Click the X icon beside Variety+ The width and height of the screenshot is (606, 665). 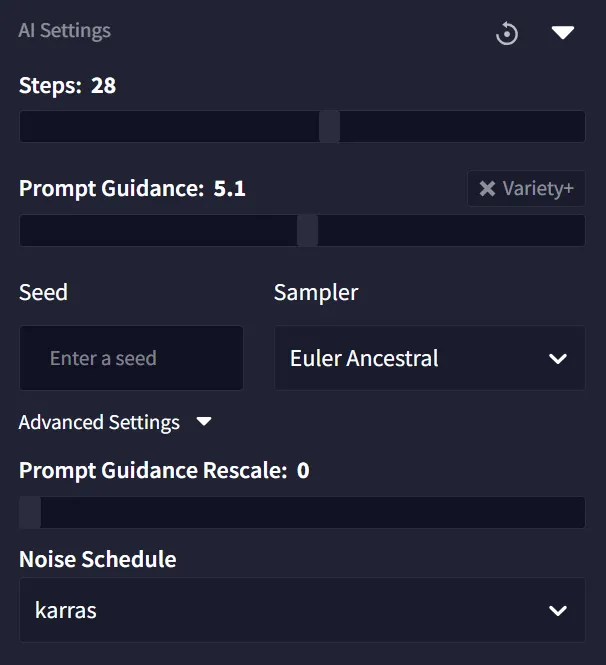pyautogui.click(x=487, y=188)
